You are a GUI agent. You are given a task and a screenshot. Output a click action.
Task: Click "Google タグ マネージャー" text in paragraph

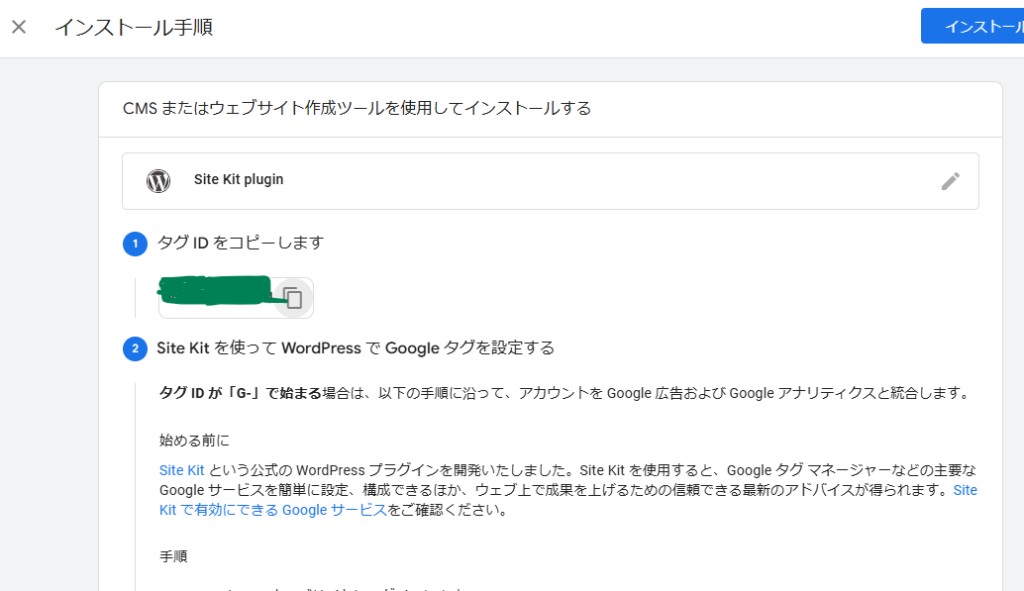point(795,470)
